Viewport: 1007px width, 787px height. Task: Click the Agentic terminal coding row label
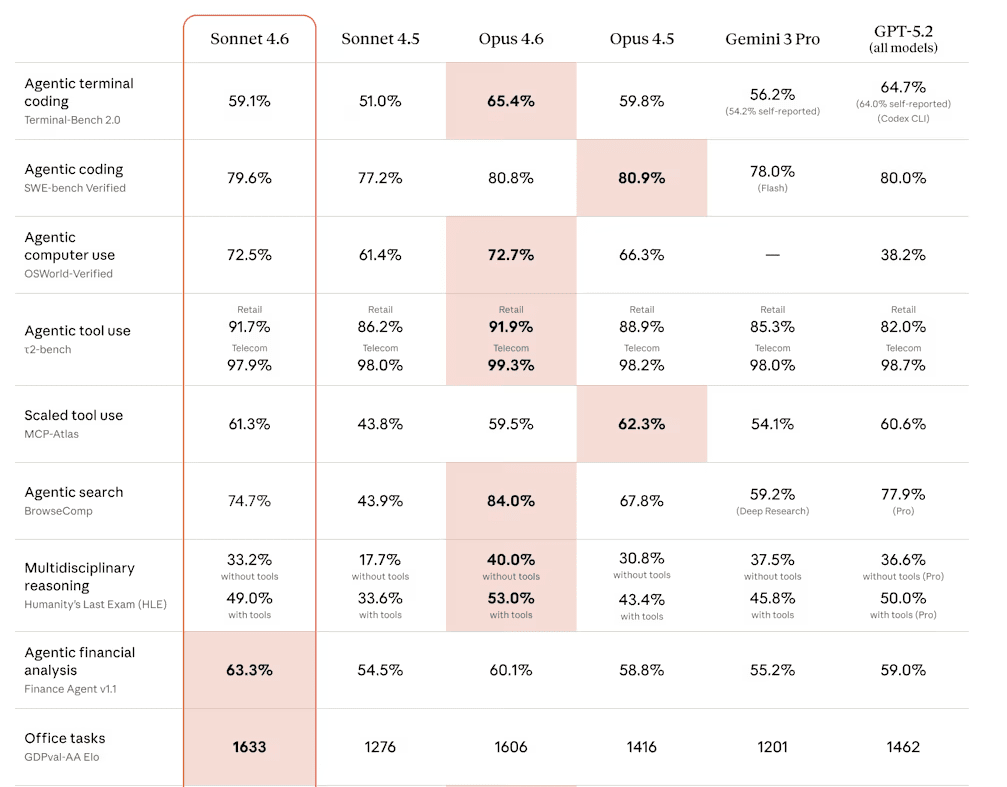(x=79, y=92)
